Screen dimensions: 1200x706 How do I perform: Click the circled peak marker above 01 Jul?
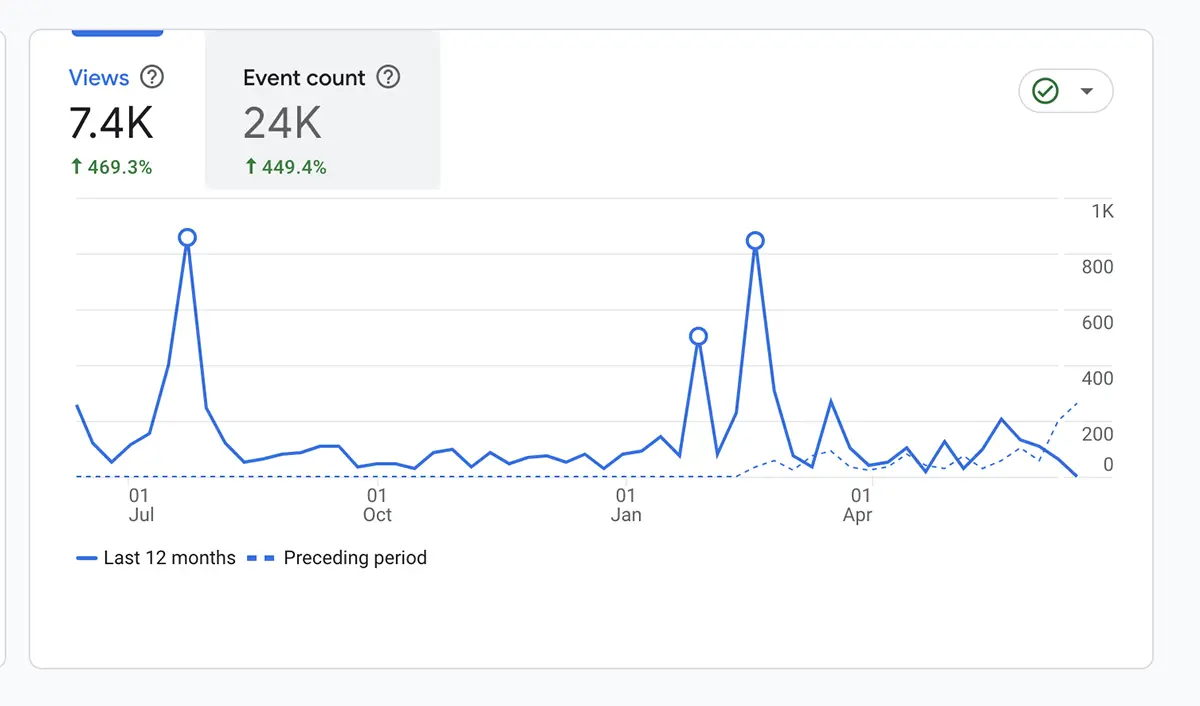pyautogui.click(x=187, y=237)
